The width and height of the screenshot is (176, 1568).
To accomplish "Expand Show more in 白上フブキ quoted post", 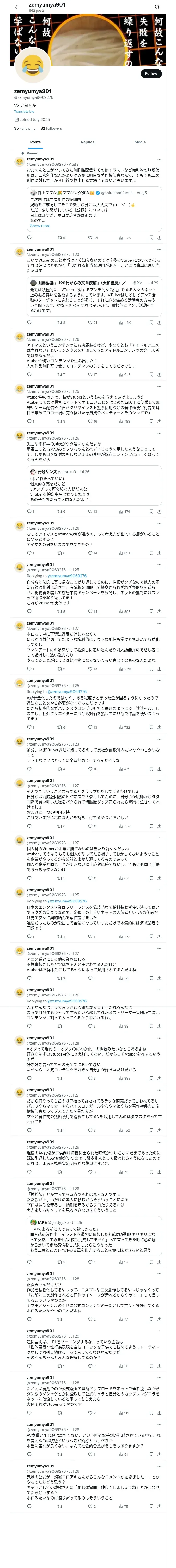I will coord(40,226).
